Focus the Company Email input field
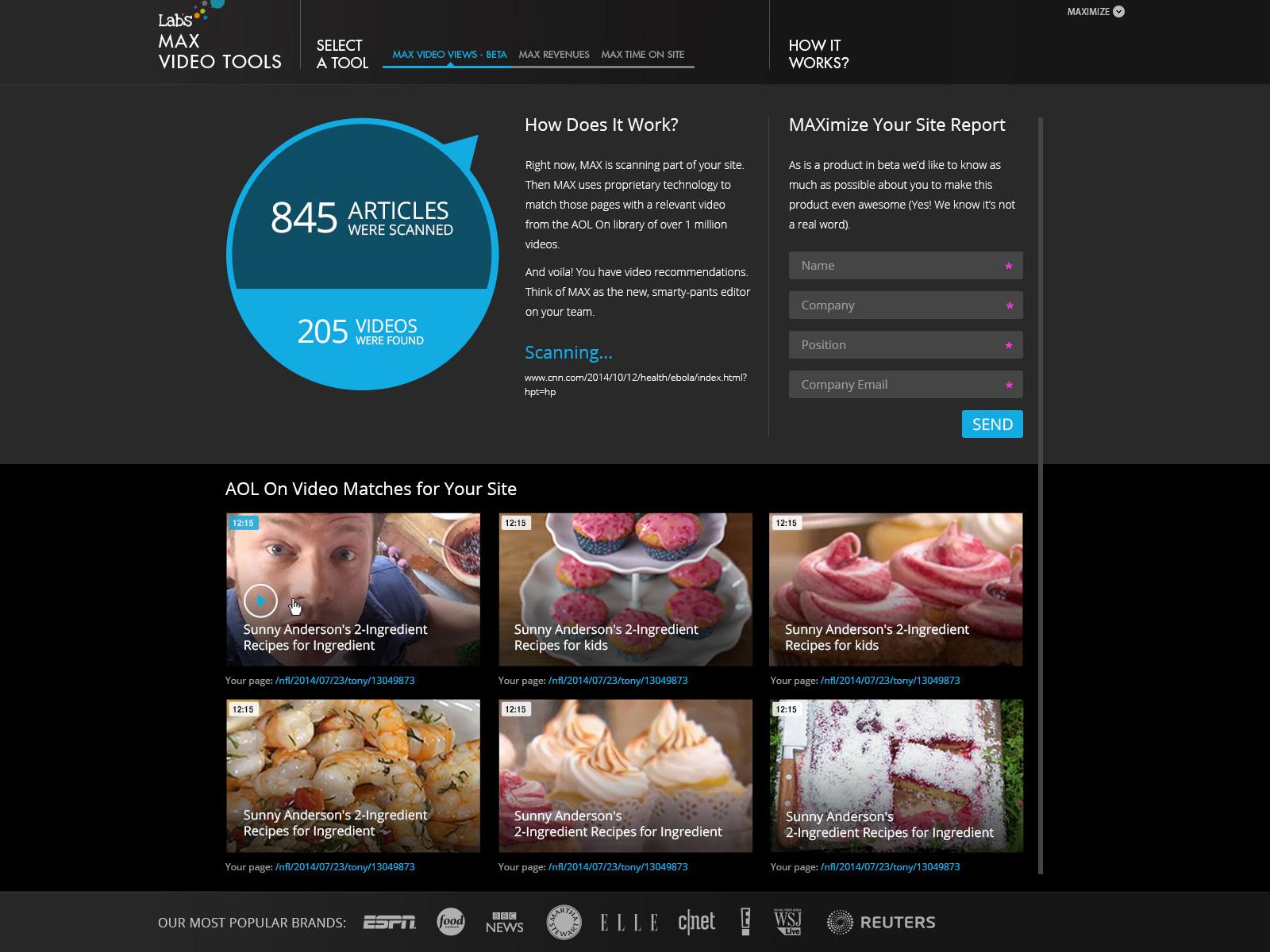The height and width of the screenshot is (952, 1270). [906, 385]
